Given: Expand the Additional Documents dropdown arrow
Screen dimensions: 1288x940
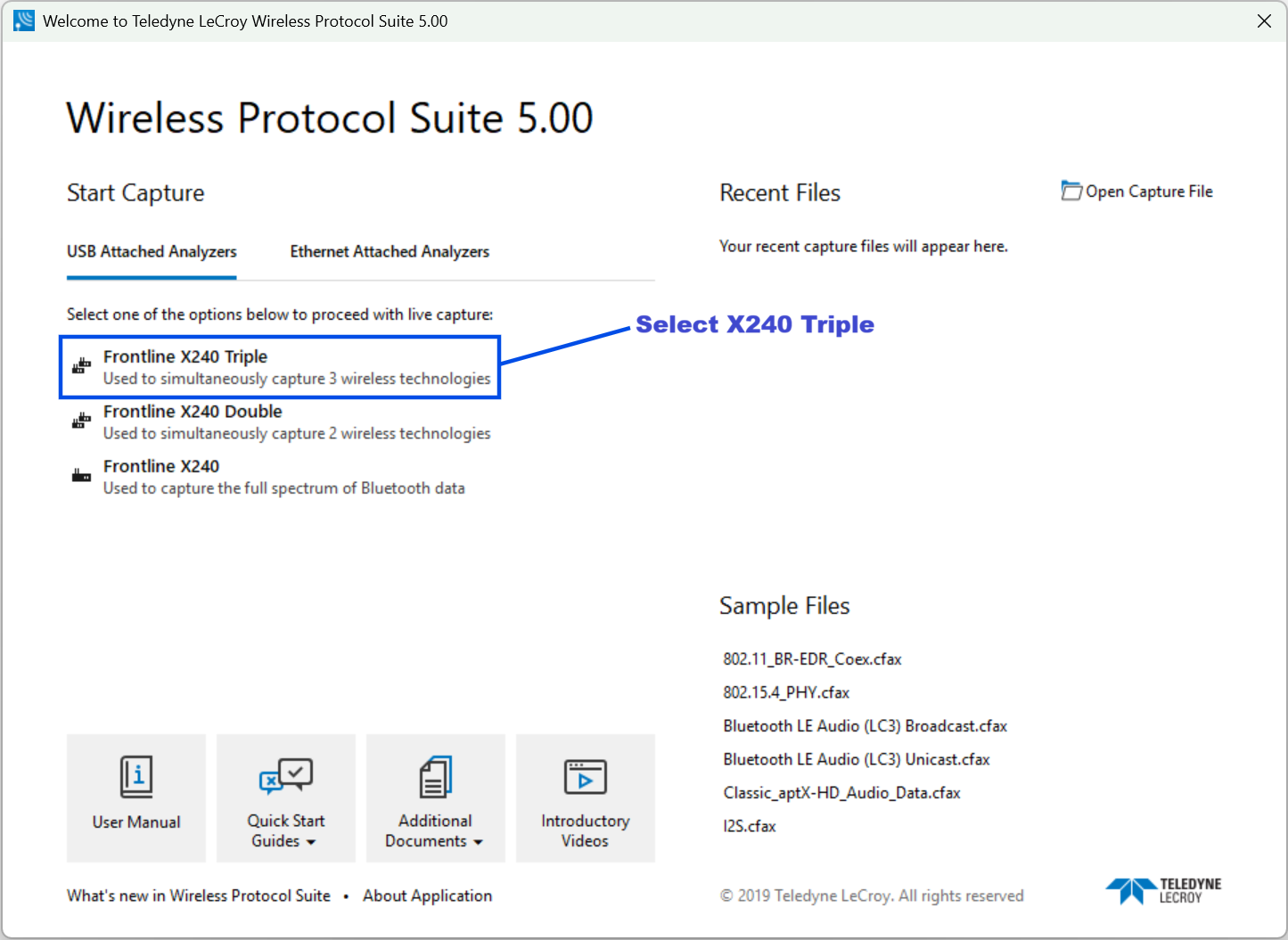Looking at the screenshot, I should 478,842.
